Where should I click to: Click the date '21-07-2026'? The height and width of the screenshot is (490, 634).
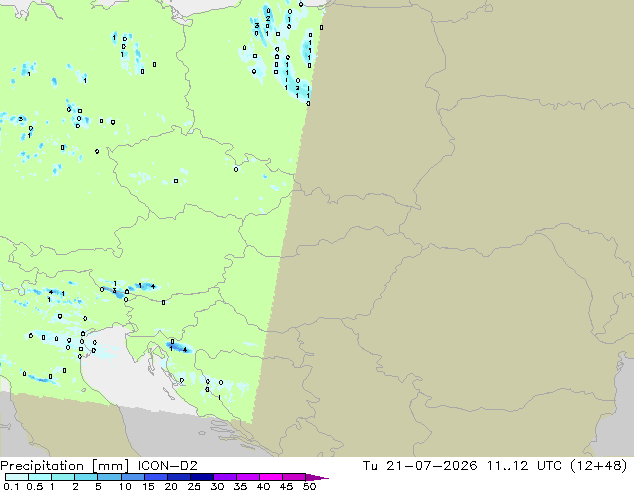point(431,465)
